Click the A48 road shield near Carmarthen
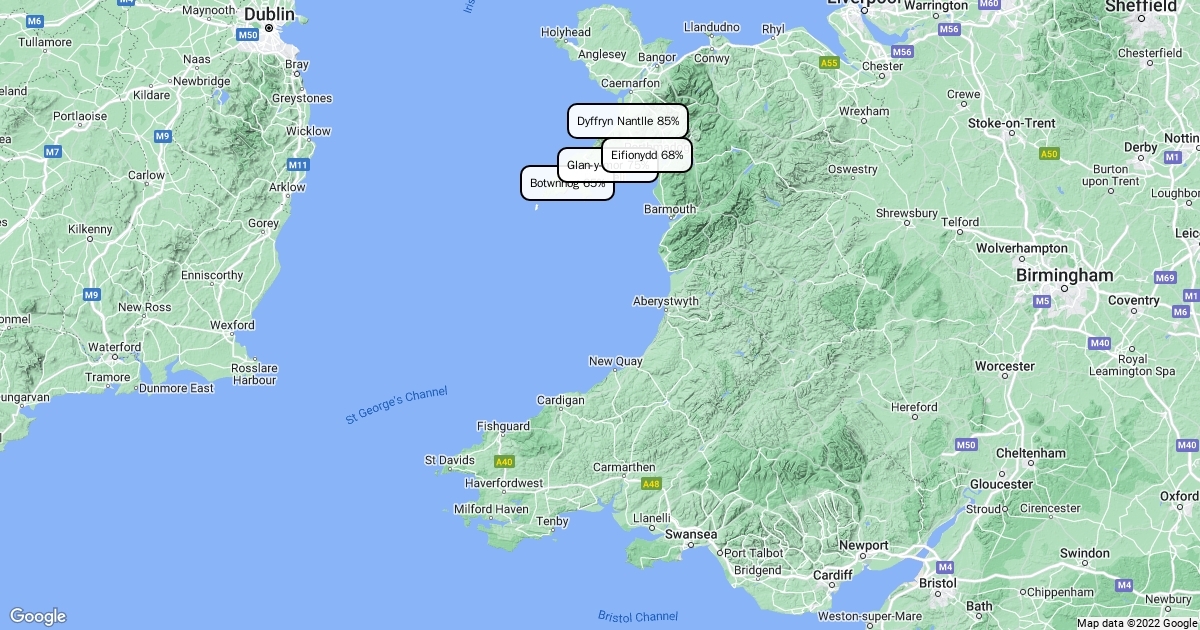The width and height of the screenshot is (1200, 630). [652, 484]
